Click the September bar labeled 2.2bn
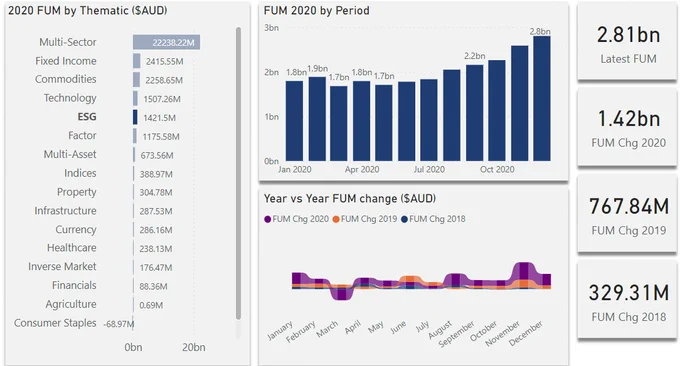 click(x=475, y=113)
